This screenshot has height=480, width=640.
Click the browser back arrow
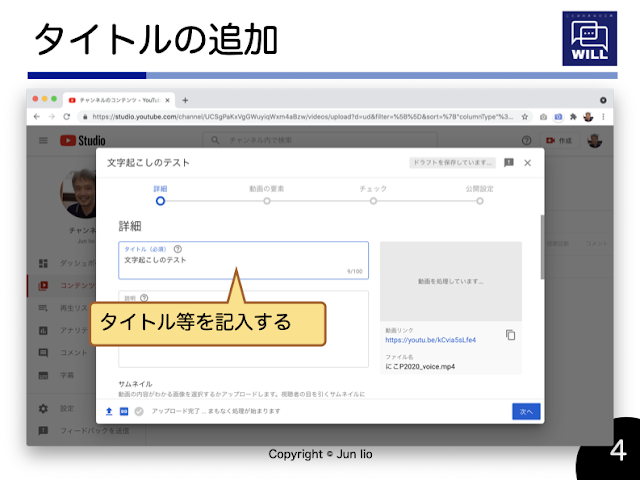pos(37,117)
